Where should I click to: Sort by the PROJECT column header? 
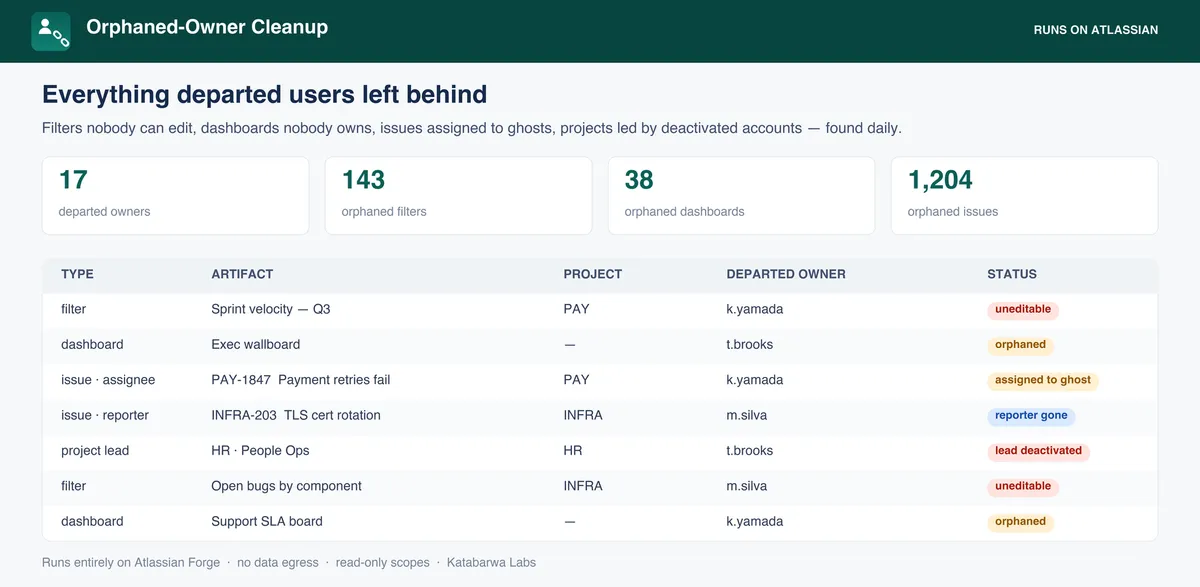click(593, 274)
